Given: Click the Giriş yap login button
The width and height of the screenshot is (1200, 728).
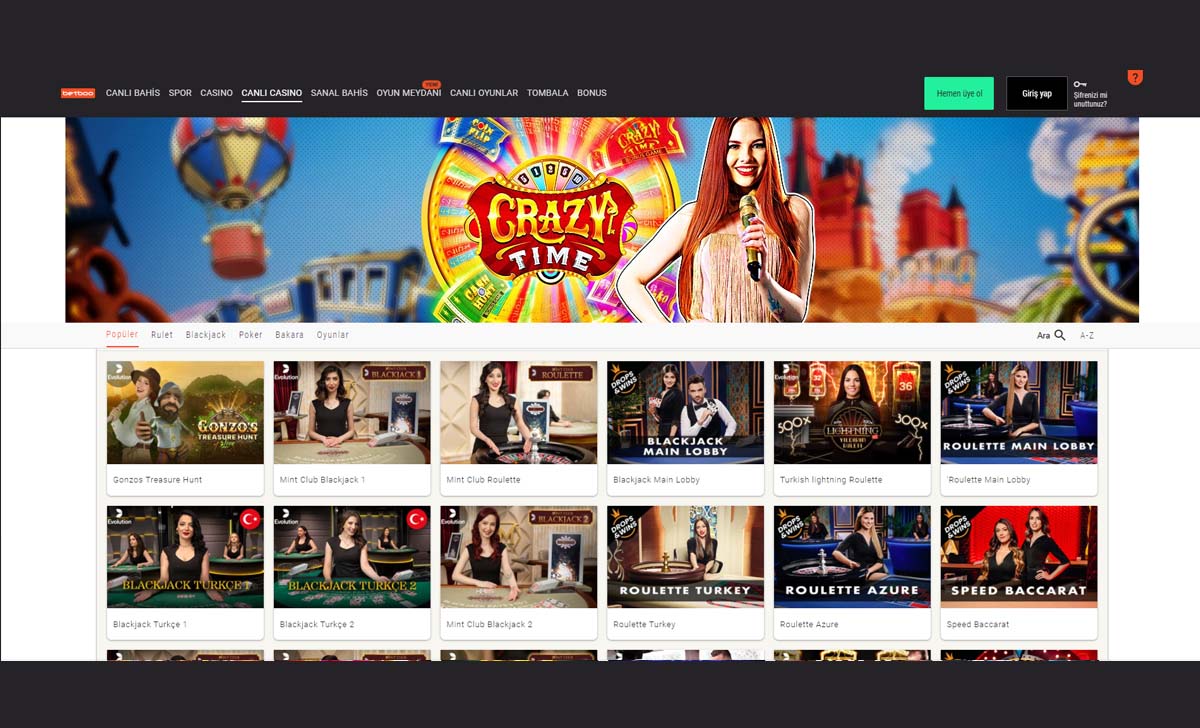Looking at the screenshot, I should (x=1037, y=93).
